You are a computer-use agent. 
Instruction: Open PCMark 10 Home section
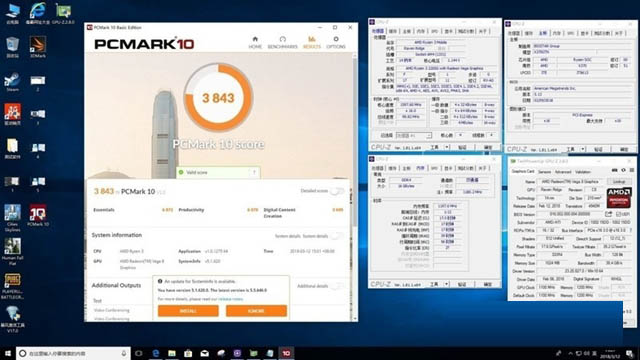click(x=255, y=42)
